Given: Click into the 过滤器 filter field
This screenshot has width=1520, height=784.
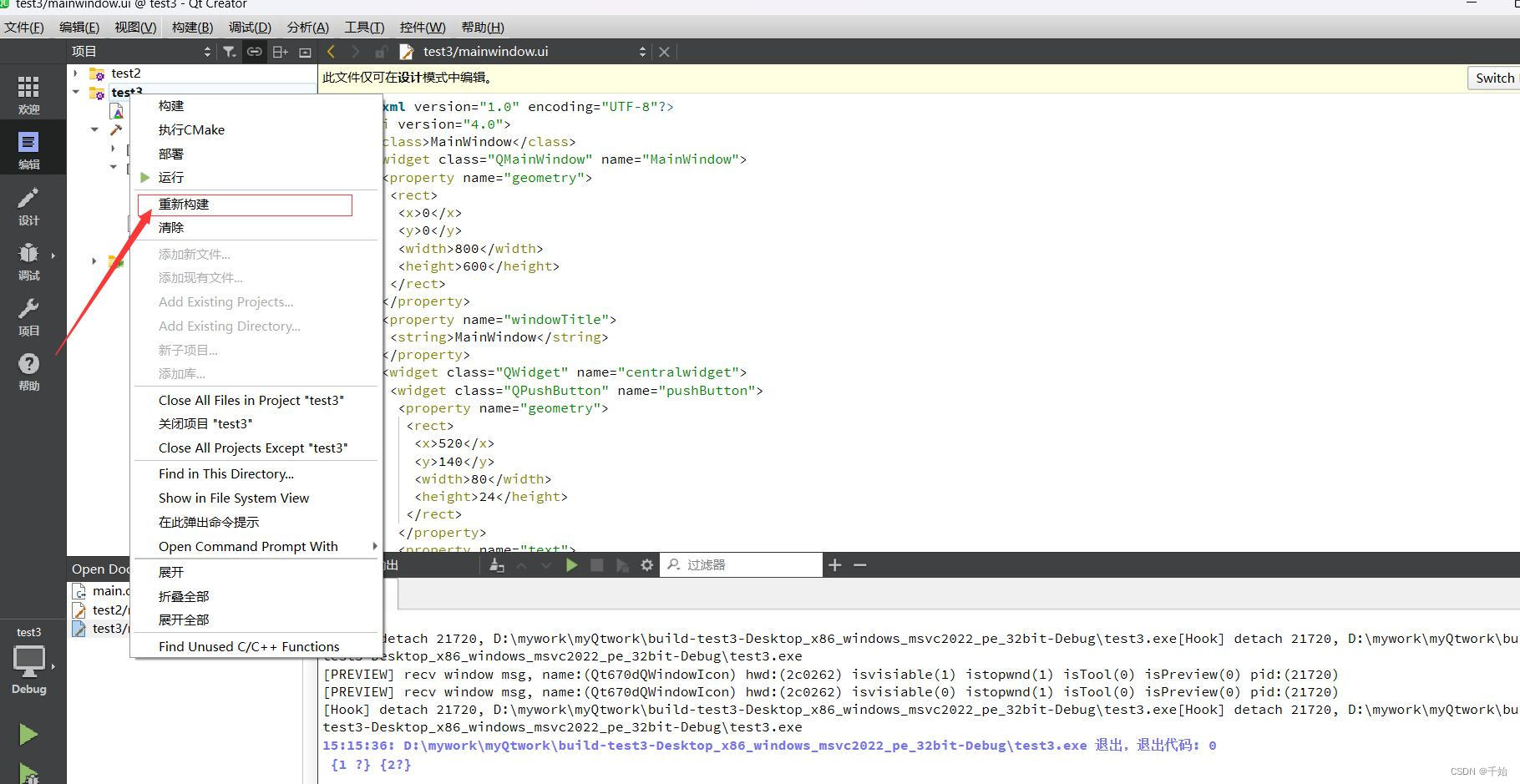Looking at the screenshot, I should coord(741,565).
